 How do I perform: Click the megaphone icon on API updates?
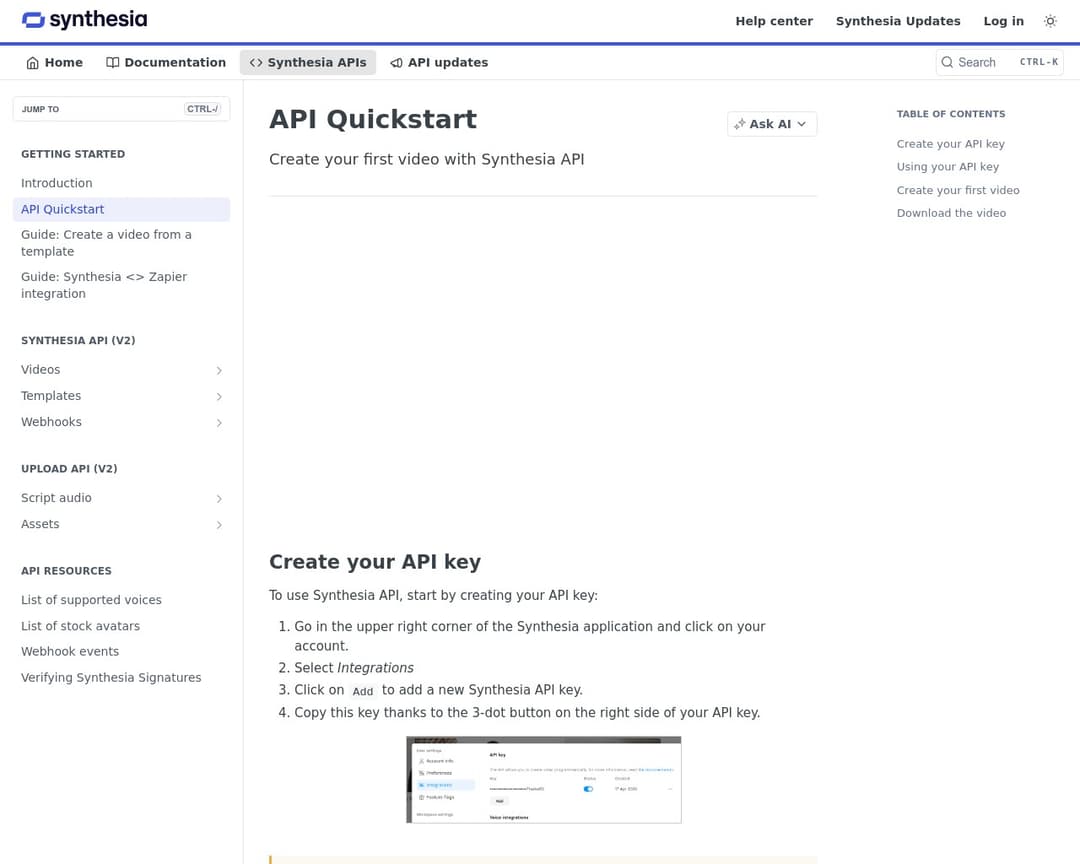397,63
